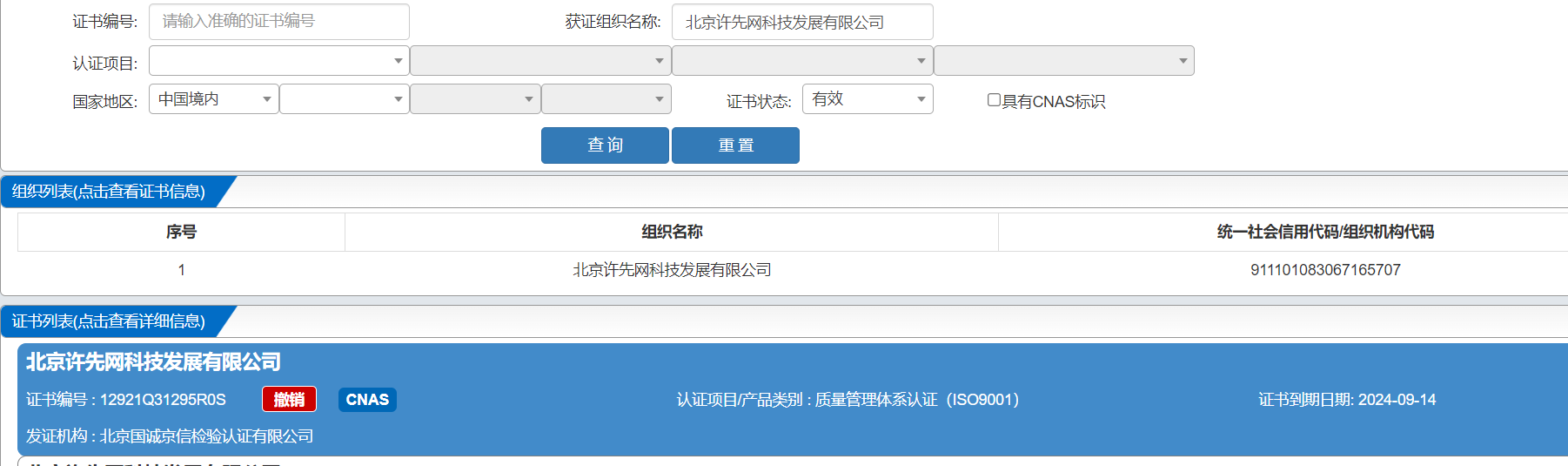
Task: Open the third 国家地区 dropdown
Action: tap(475, 99)
